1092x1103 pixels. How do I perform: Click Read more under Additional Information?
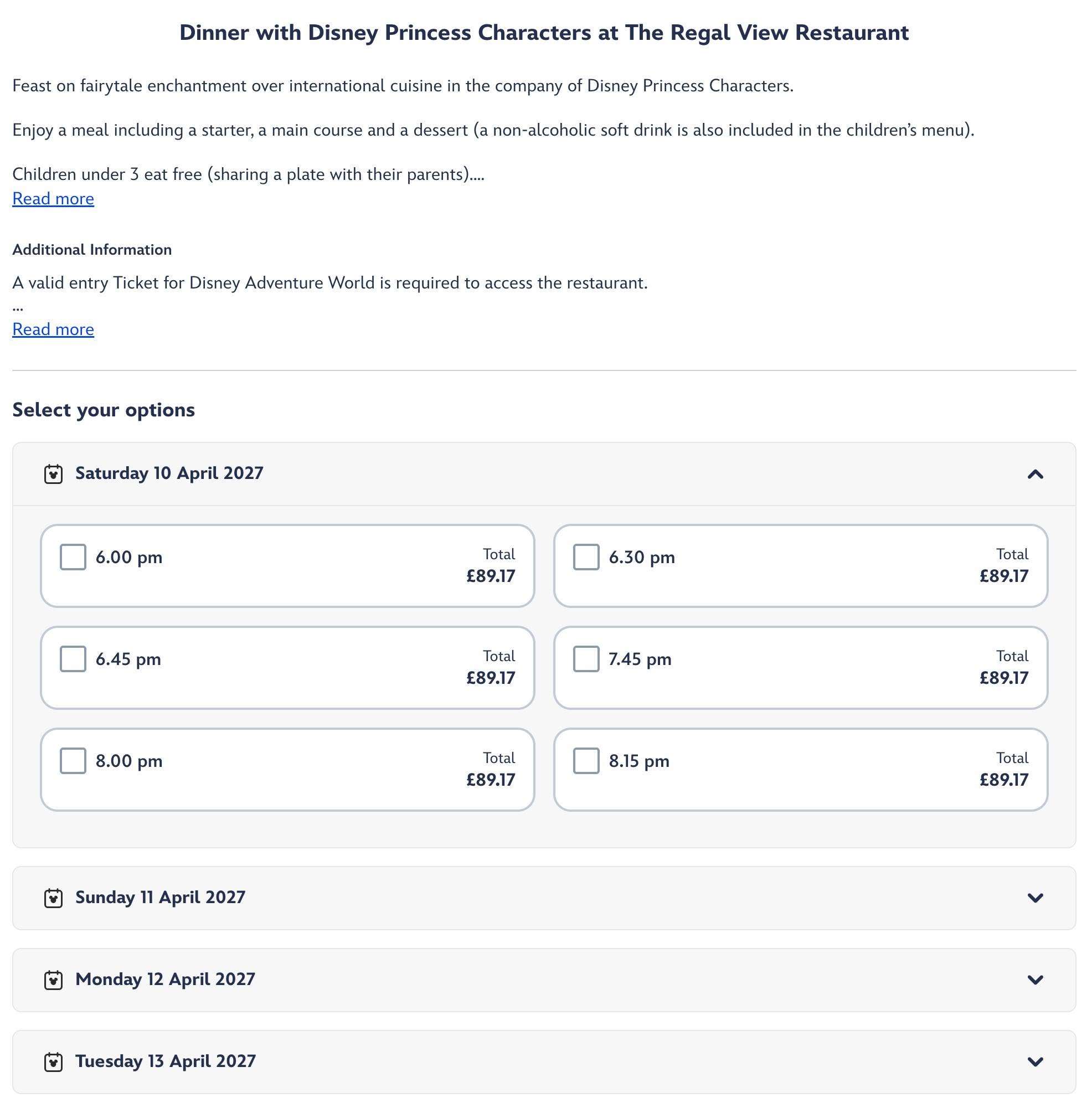click(x=53, y=329)
